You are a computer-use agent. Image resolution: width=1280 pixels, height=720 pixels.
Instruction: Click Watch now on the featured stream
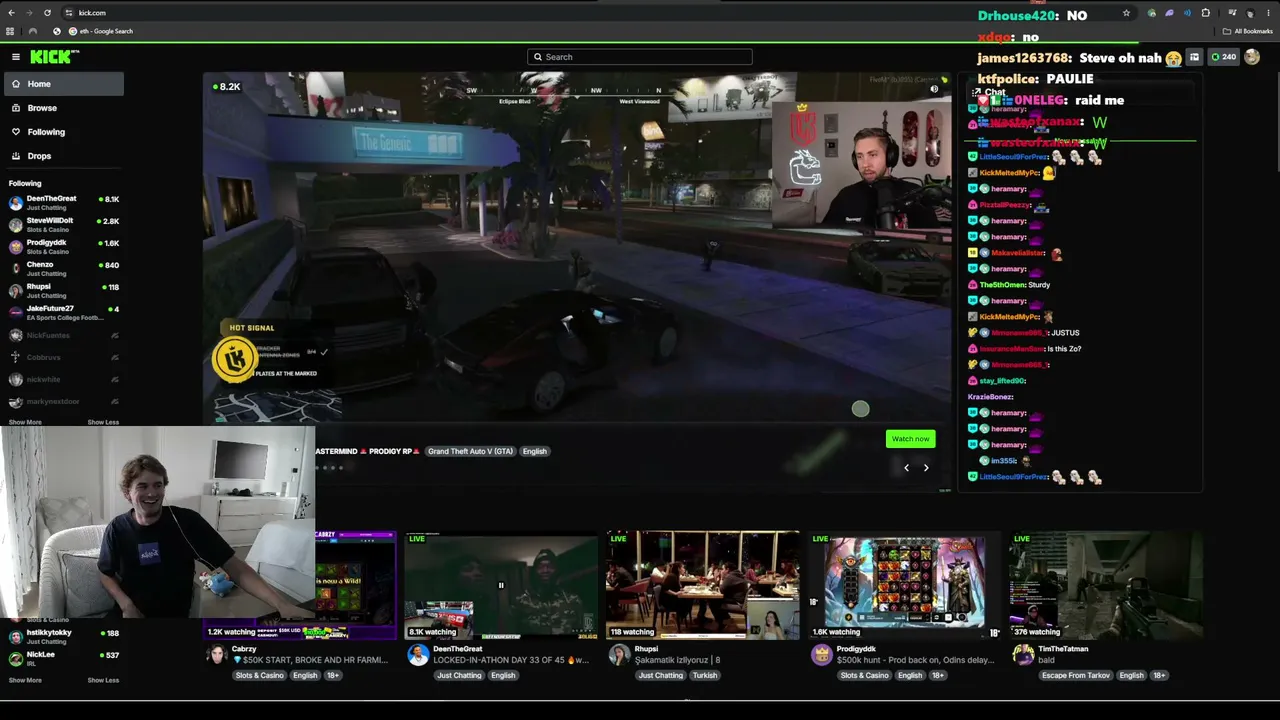click(910, 439)
